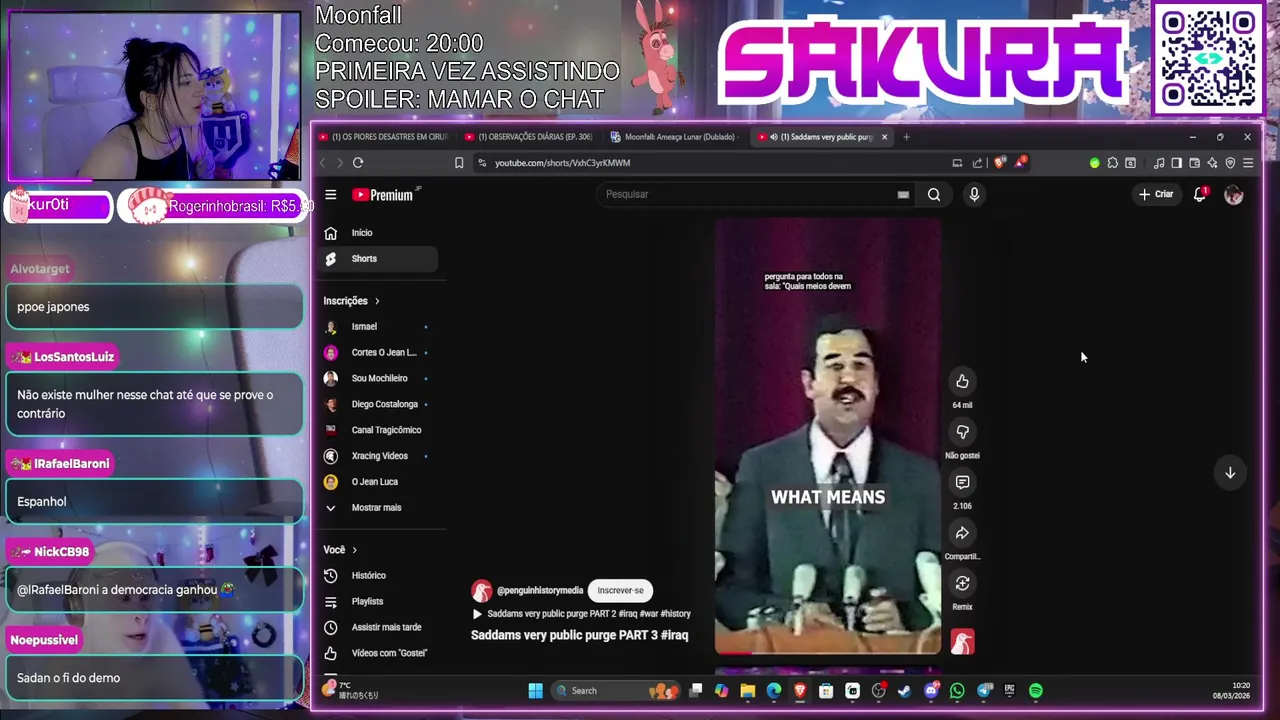
Task: Close the Saddams very public purge tab
Action: pyautogui.click(x=884, y=137)
